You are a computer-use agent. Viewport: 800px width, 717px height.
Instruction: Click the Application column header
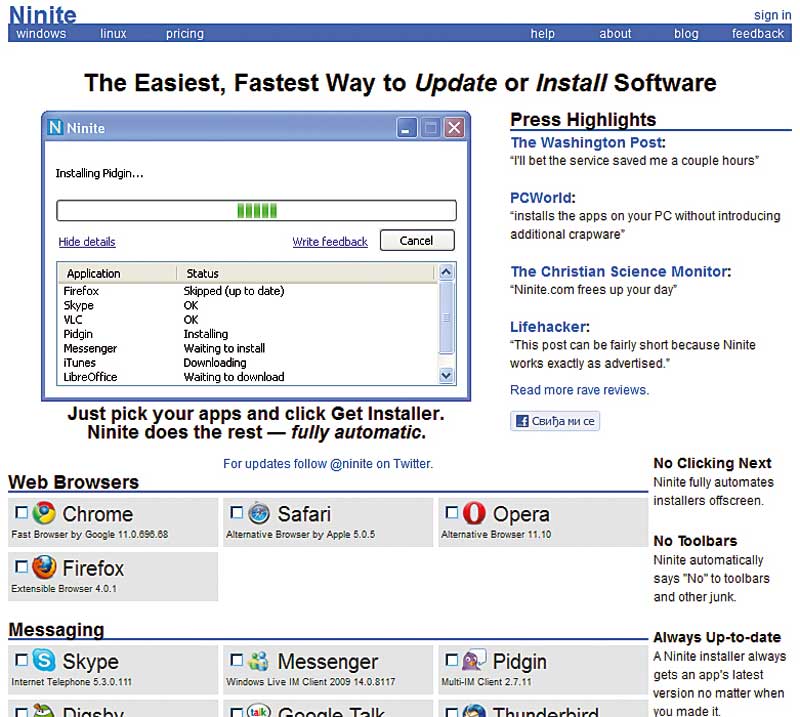[118, 274]
